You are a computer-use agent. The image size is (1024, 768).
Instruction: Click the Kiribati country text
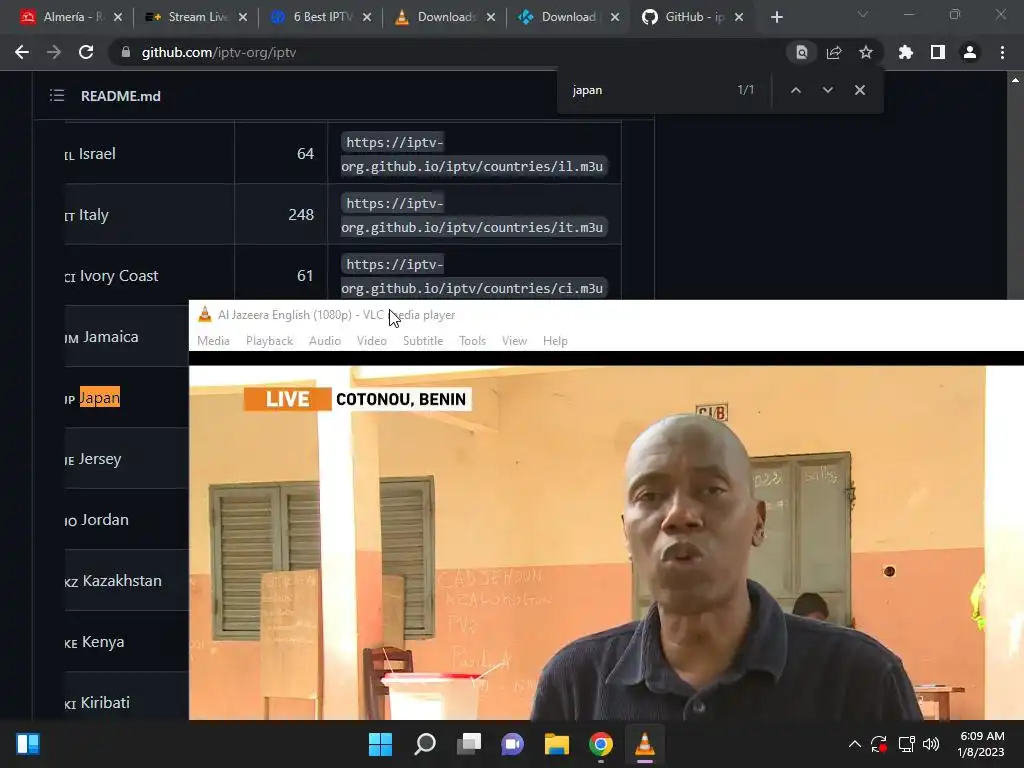104,703
